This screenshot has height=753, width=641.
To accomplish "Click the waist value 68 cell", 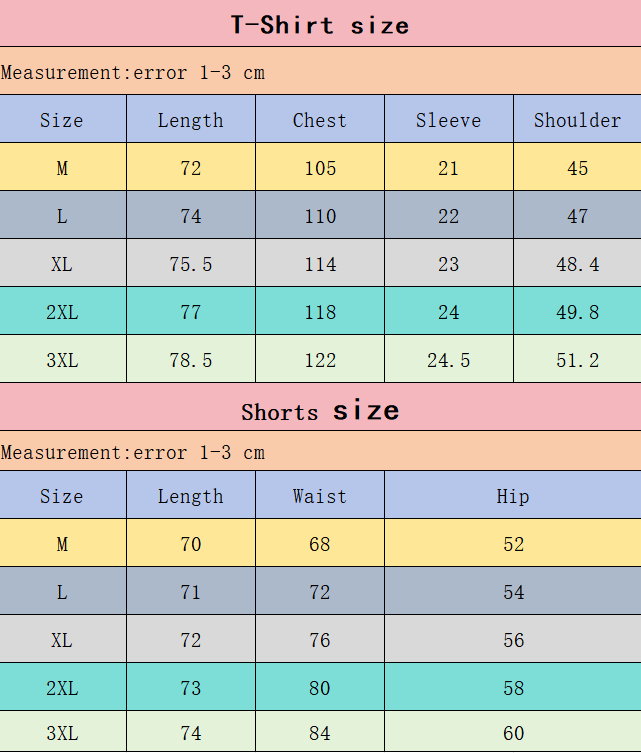I will tap(320, 544).
